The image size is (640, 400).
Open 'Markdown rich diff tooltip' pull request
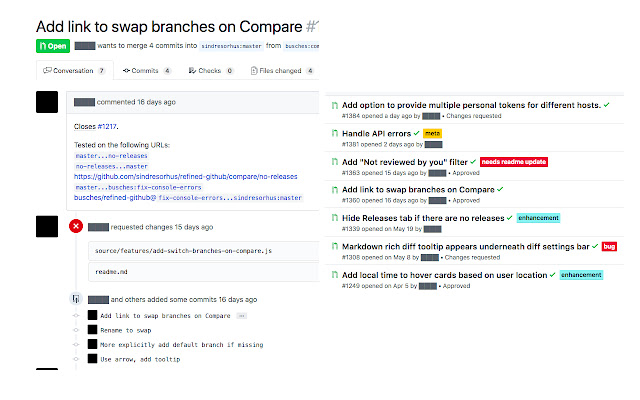pos(464,245)
